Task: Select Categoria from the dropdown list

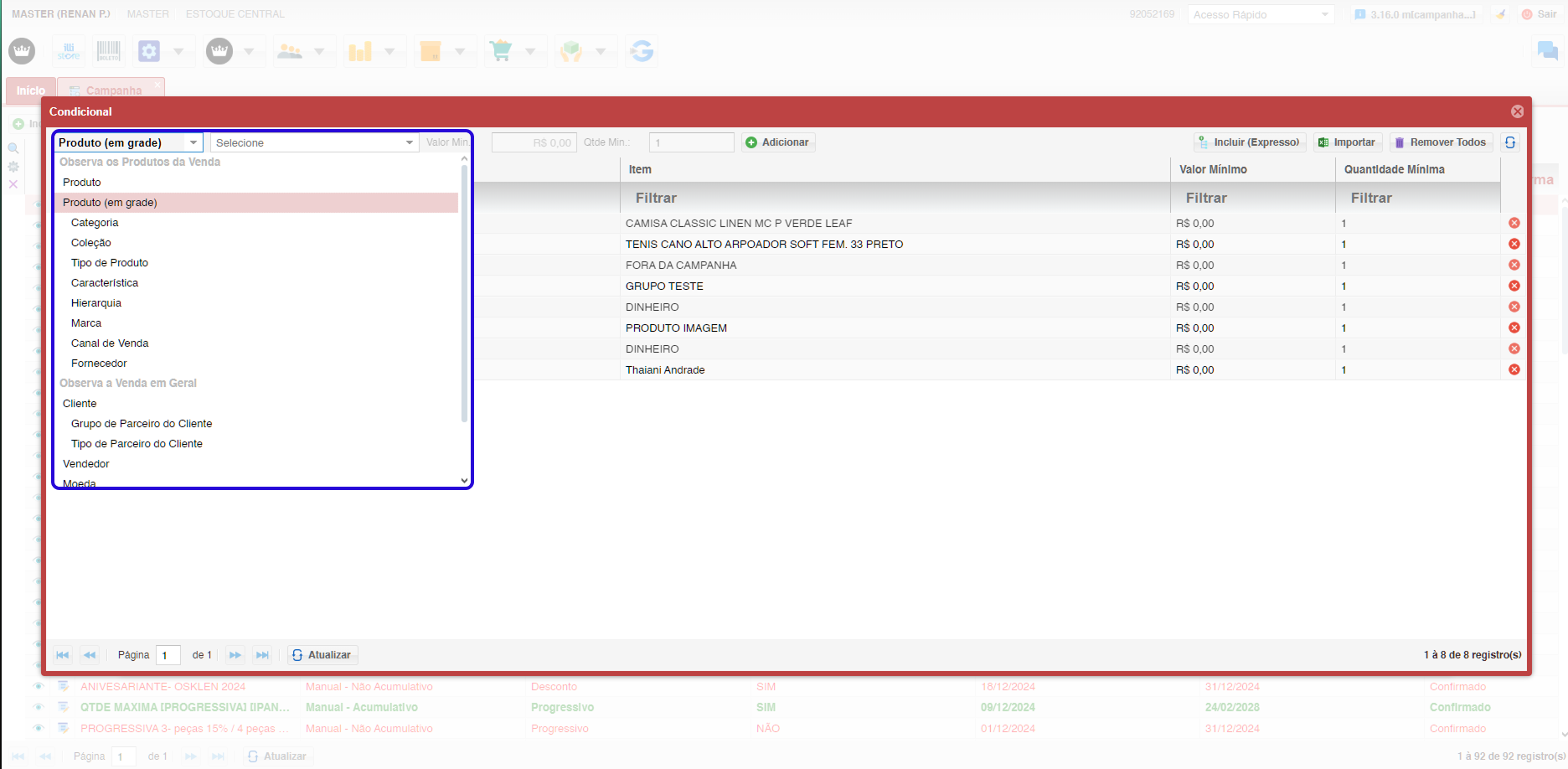Action: pos(95,223)
